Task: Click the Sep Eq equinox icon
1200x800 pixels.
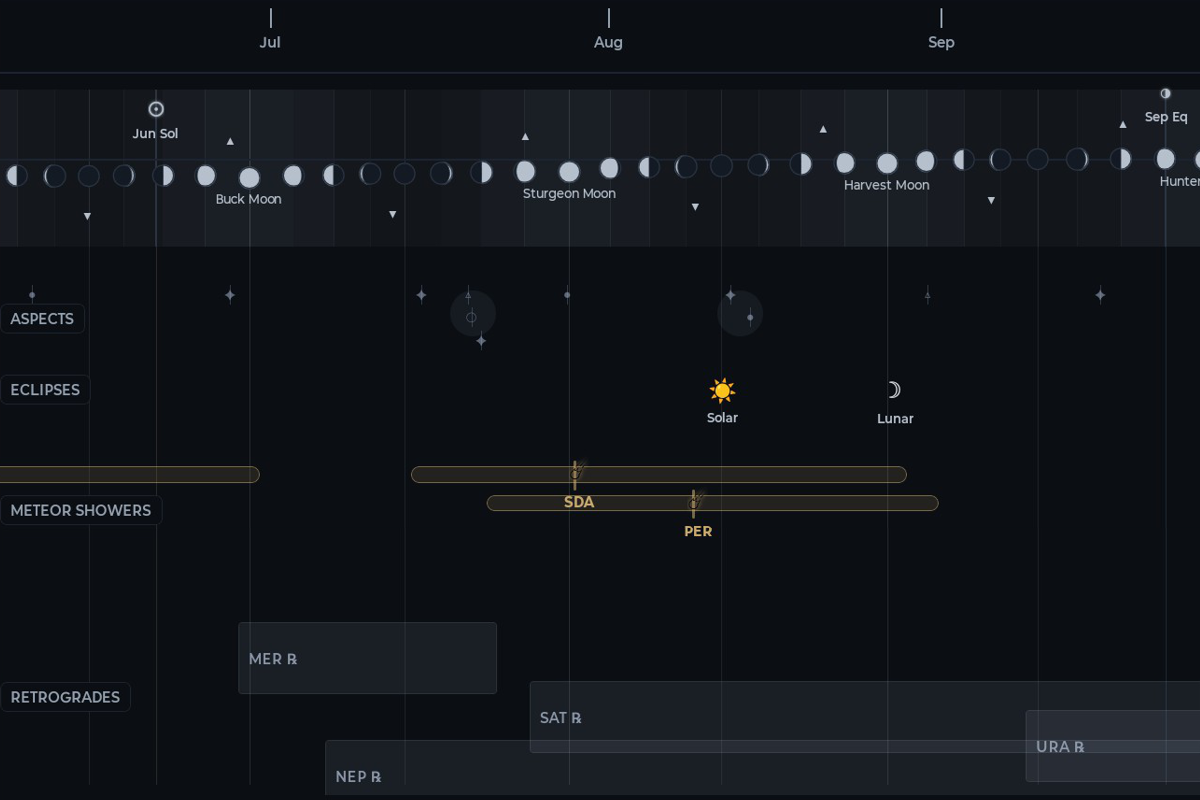Action: (1164, 93)
